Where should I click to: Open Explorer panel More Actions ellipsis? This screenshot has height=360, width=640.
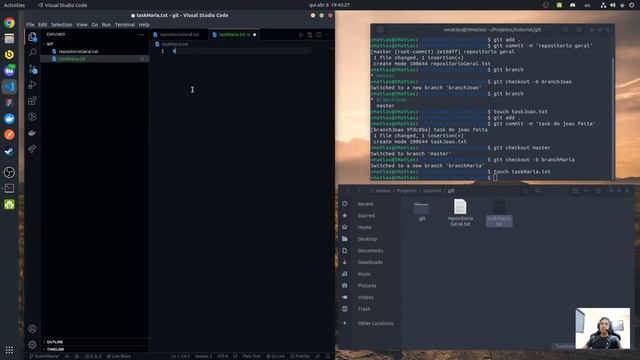(x=141, y=35)
